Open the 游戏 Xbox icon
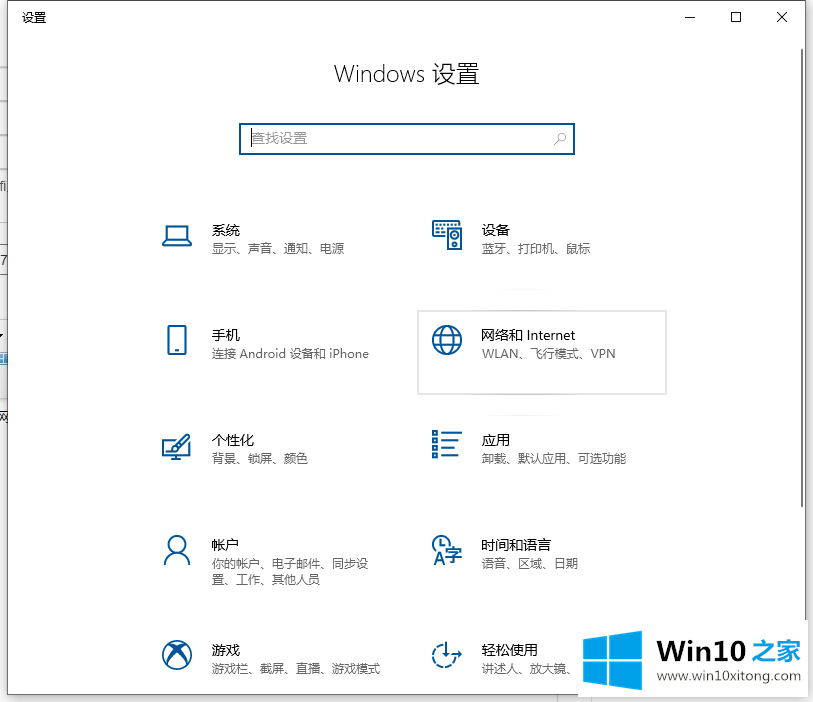Viewport: 813px width, 702px height. [177, 655]
